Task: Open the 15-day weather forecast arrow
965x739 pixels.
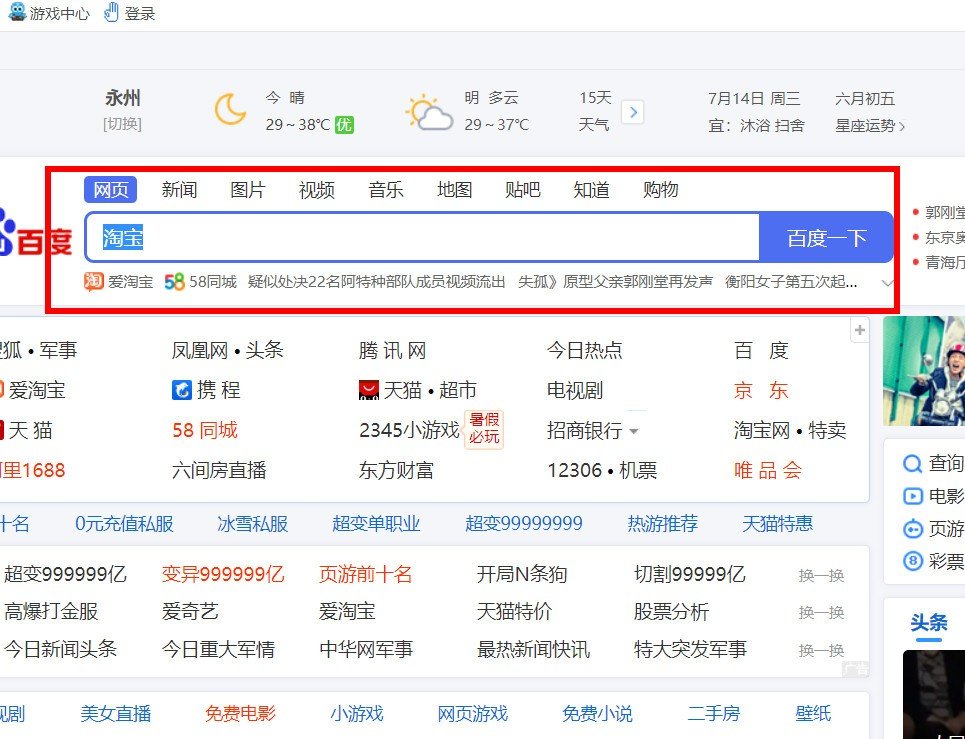Action: click(x=634, y=112)
